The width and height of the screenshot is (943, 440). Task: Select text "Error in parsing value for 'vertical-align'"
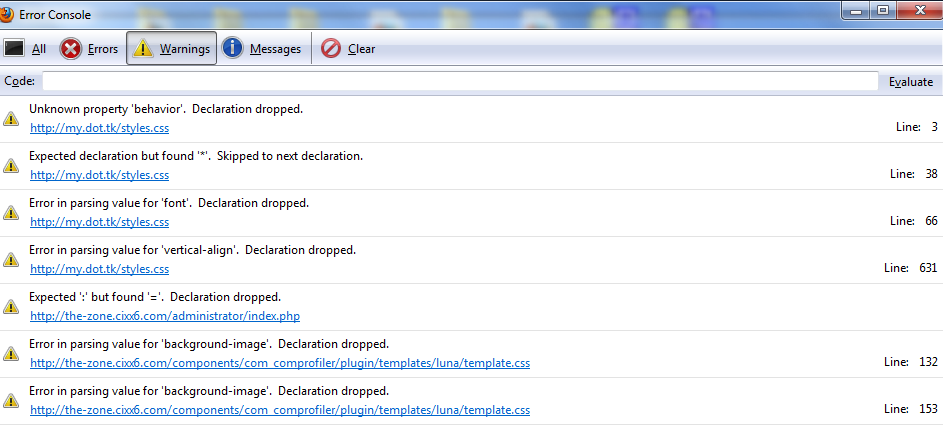(x=134, y=250)
